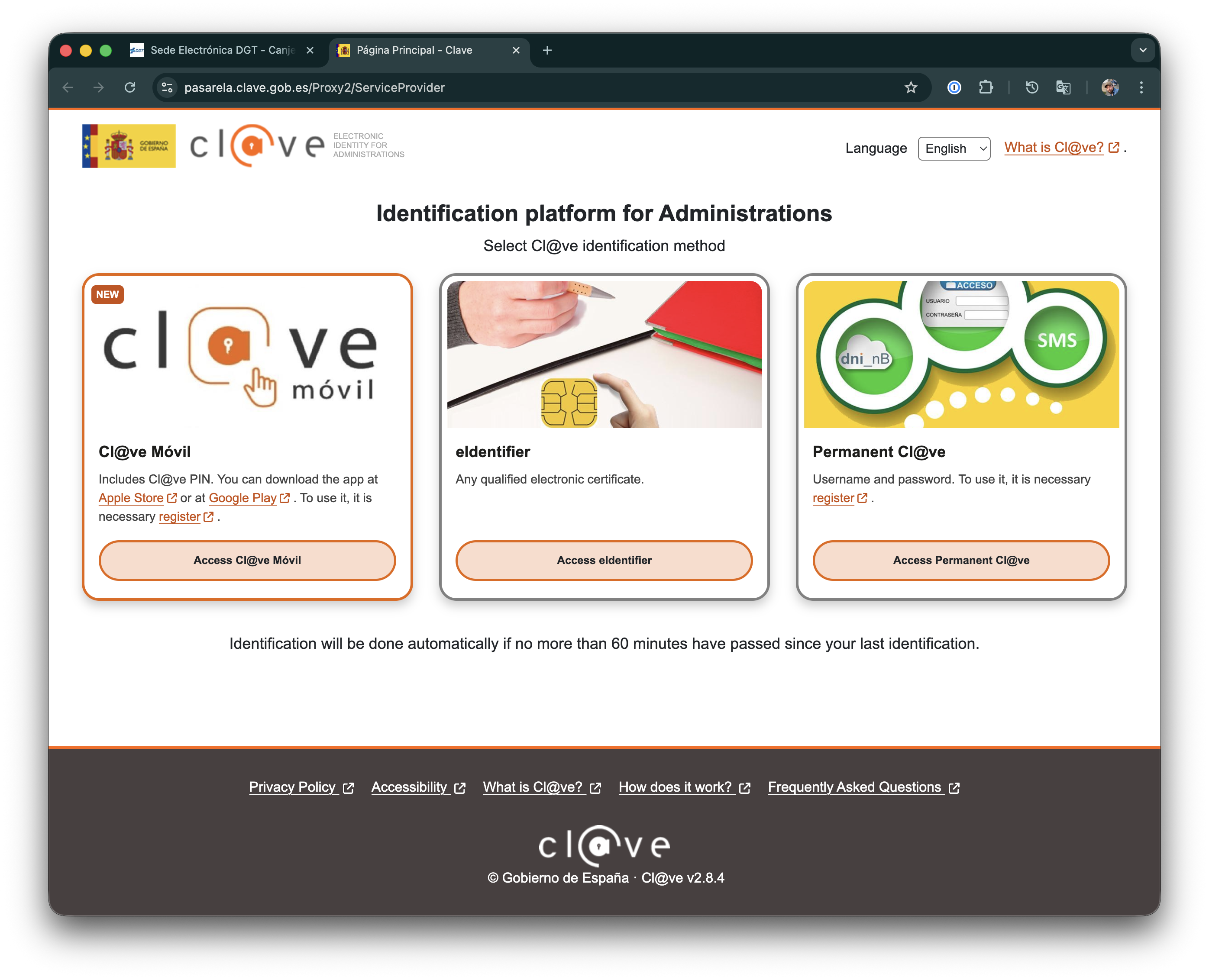The width and height of the screenshot is (1209, 980).
Task: Open the Chrome three-dot menu
Action: click(1141, 87)
